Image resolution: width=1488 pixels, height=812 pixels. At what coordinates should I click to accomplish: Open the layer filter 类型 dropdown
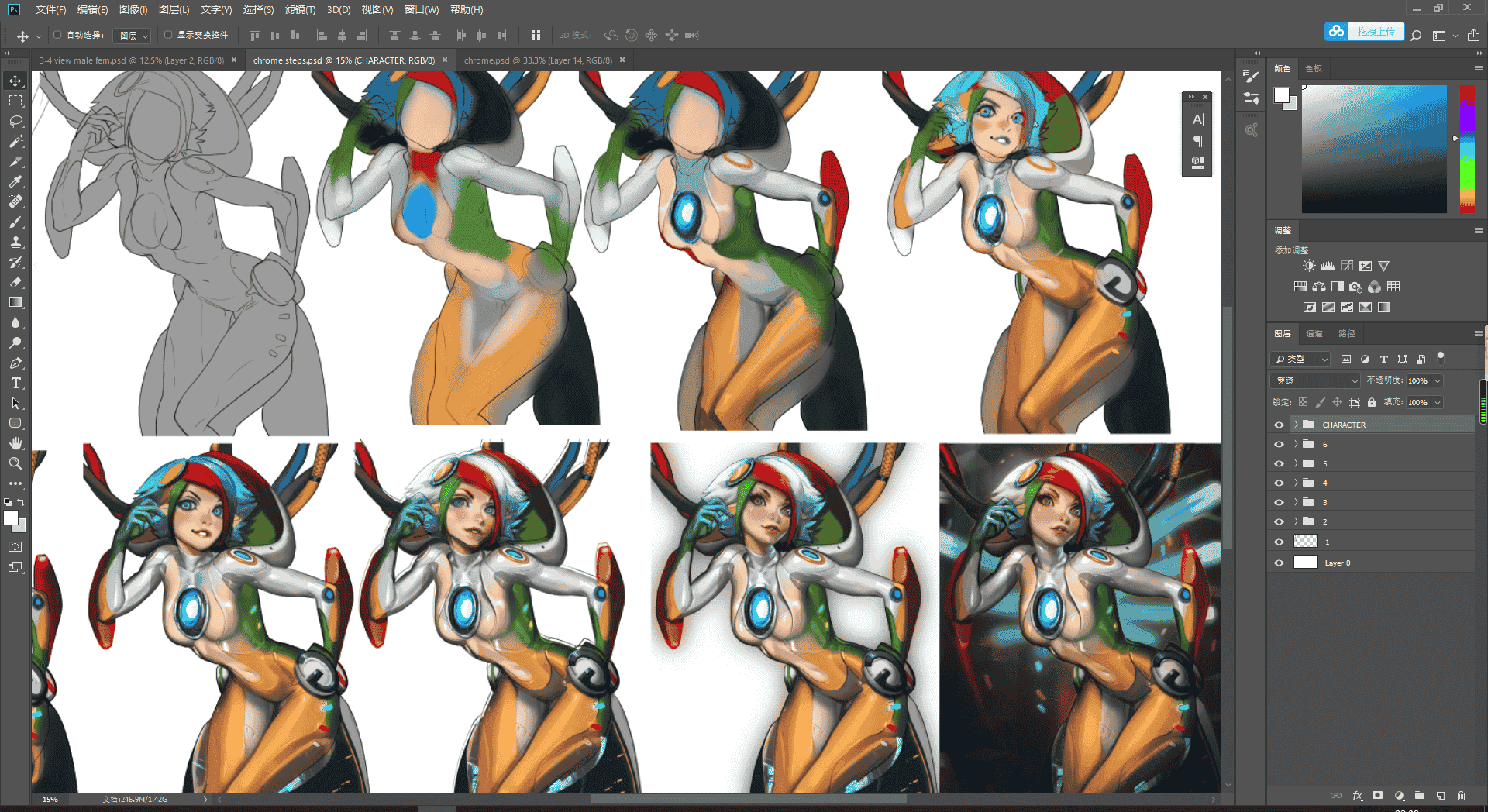(x=1300, y=359)
